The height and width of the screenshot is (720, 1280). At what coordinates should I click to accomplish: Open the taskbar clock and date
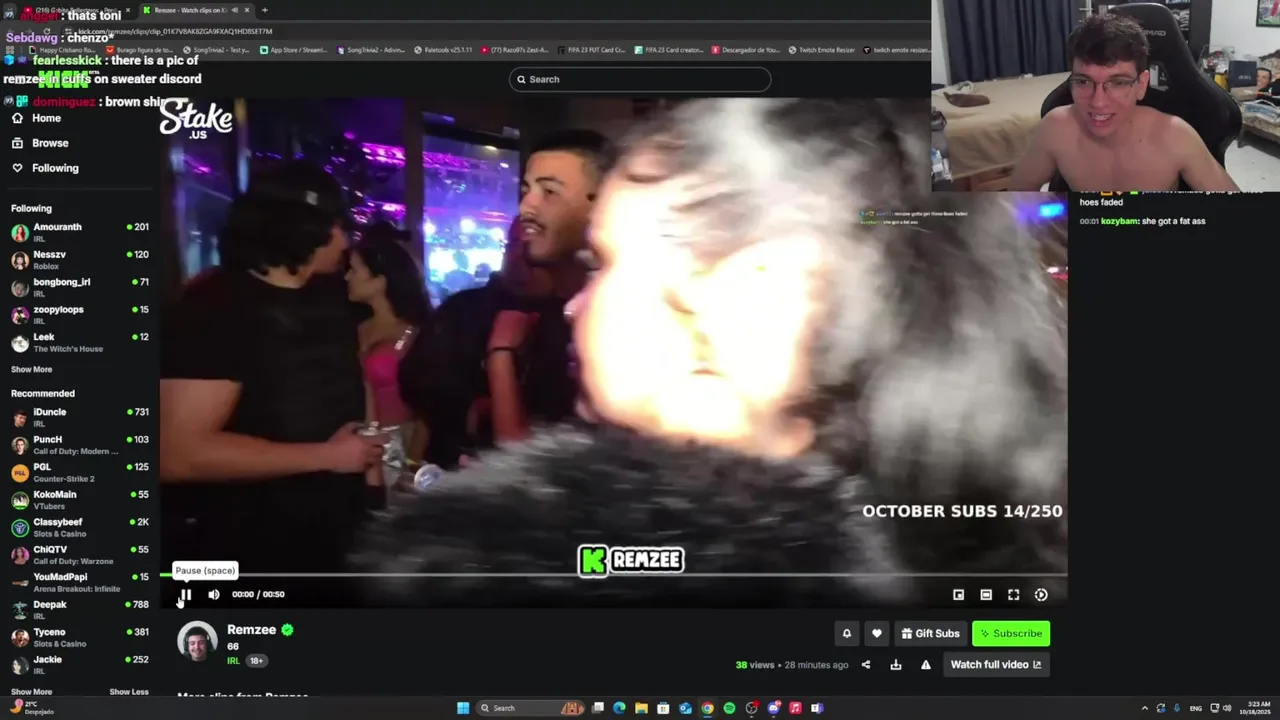click(x=1256, y=708)
